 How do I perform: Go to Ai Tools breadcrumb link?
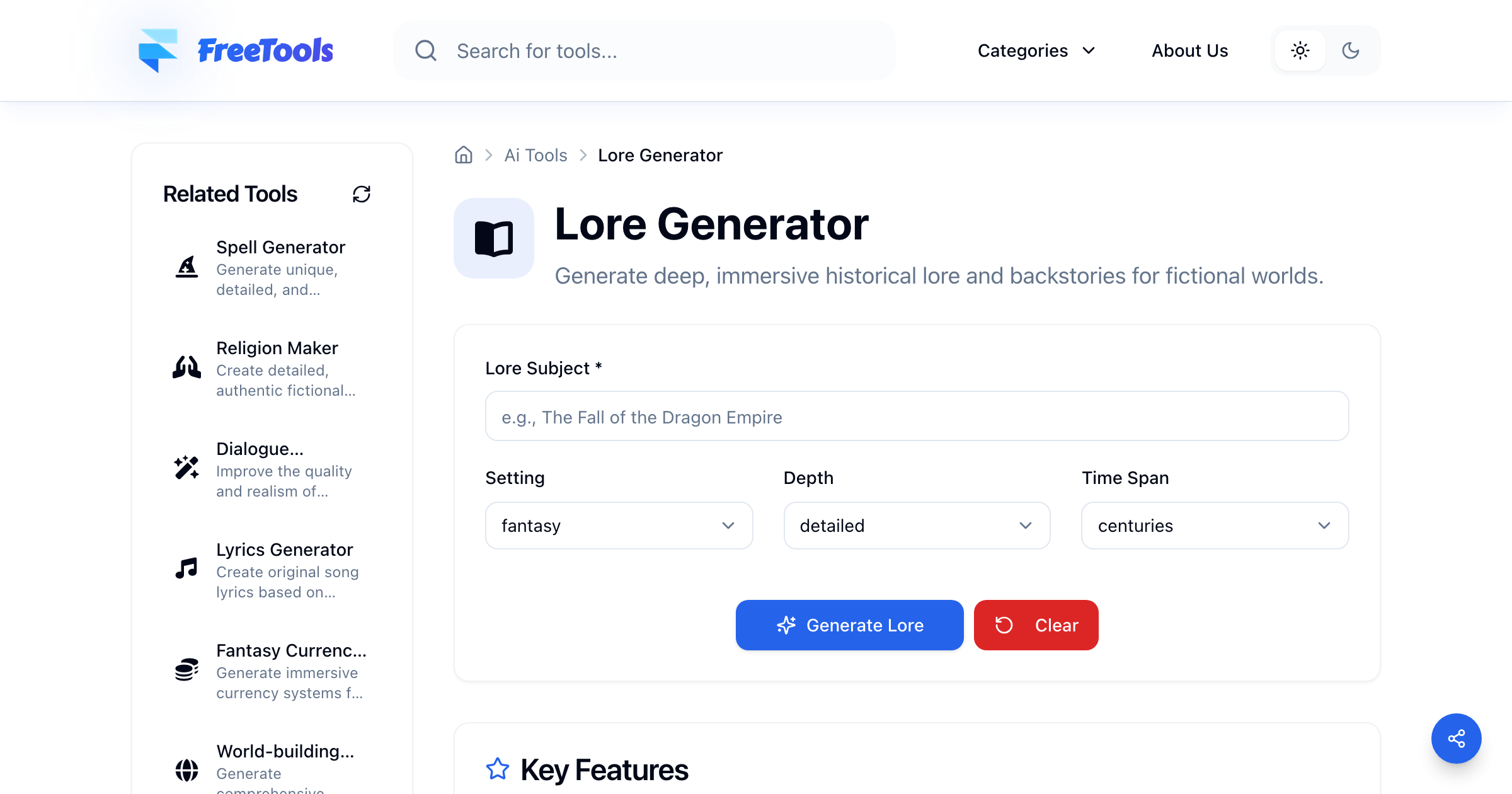pyautogui.click(x=535, y=155)
